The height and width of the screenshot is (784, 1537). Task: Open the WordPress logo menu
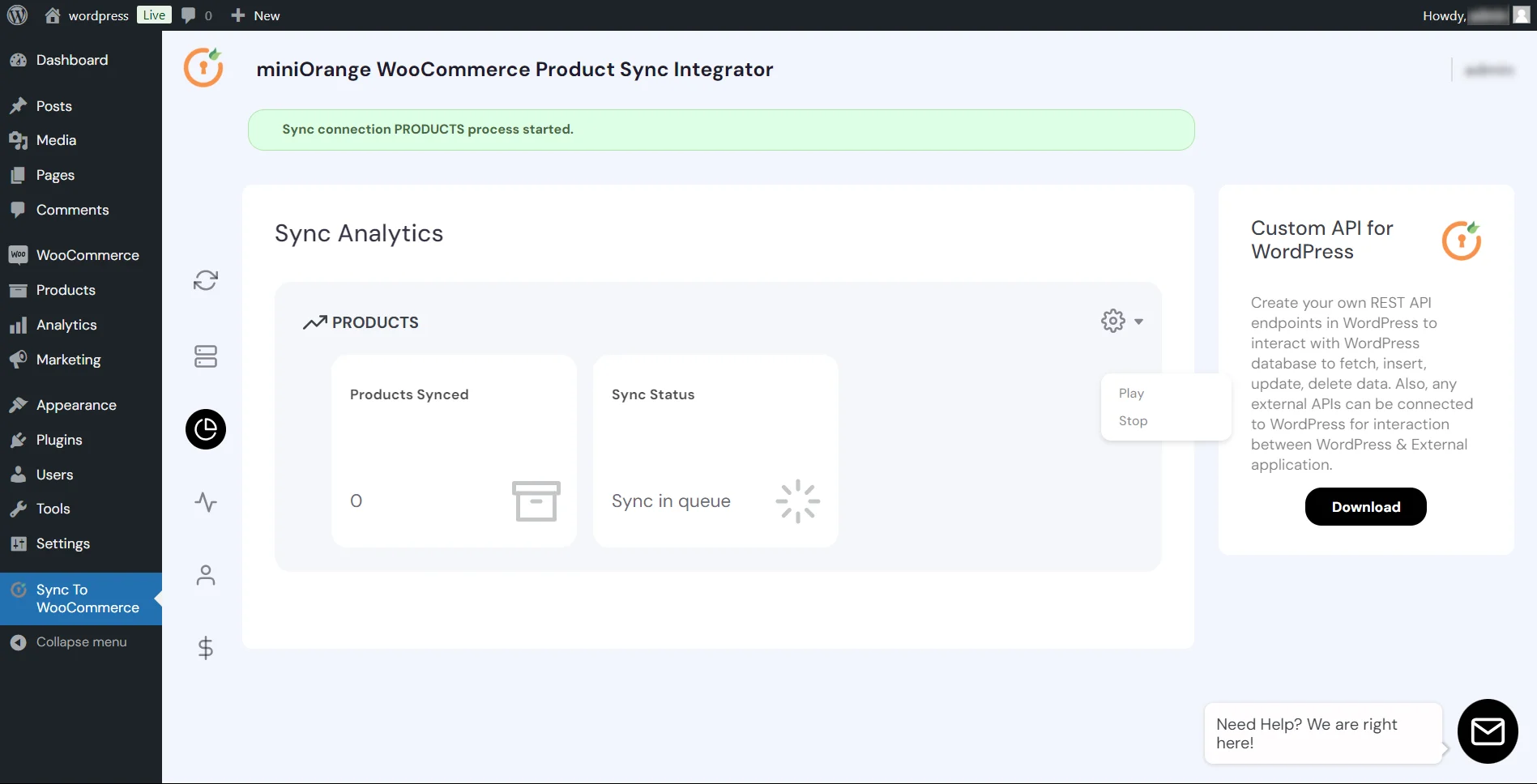pyautogui.click(x=17, y=15)
